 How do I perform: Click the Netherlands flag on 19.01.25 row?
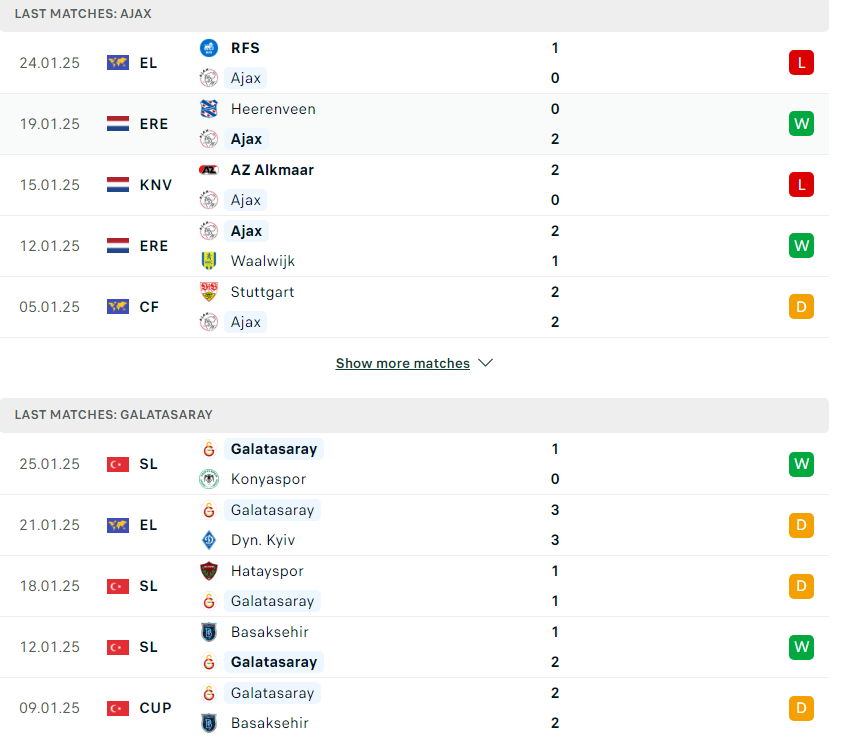pos(118,124)
